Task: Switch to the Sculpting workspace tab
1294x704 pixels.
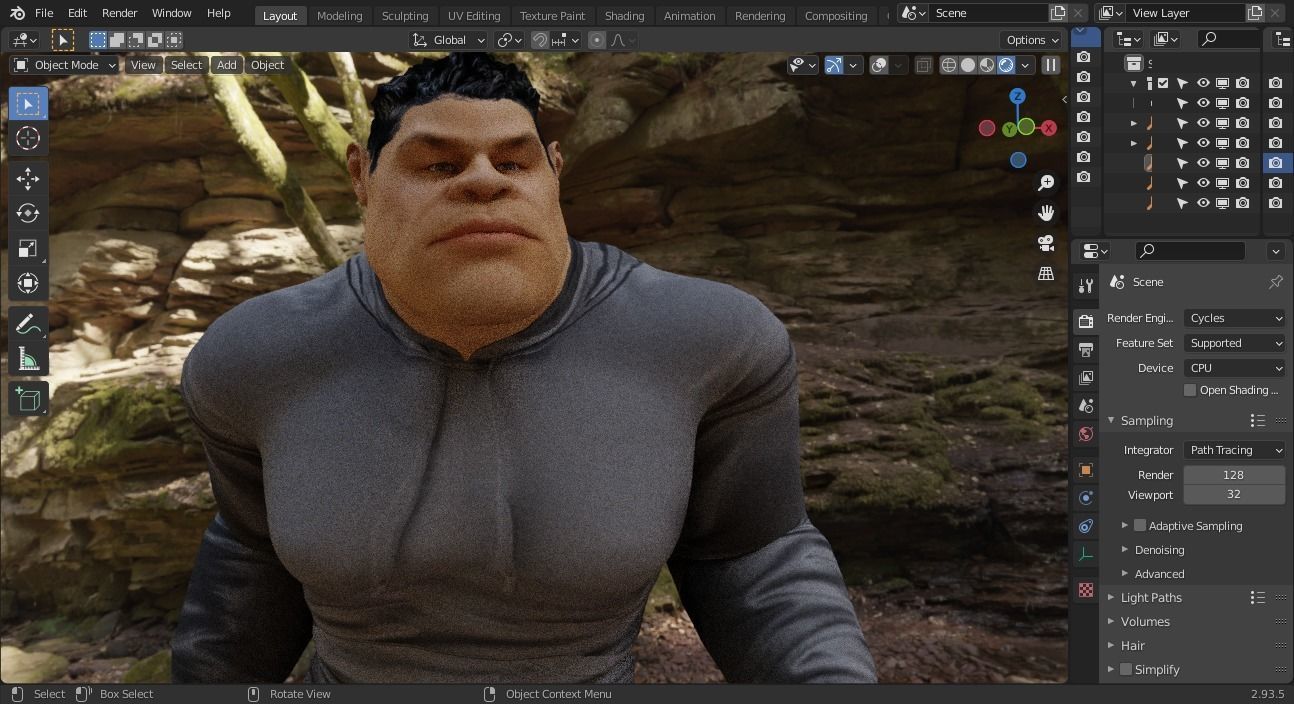Action: coord(405,15)
